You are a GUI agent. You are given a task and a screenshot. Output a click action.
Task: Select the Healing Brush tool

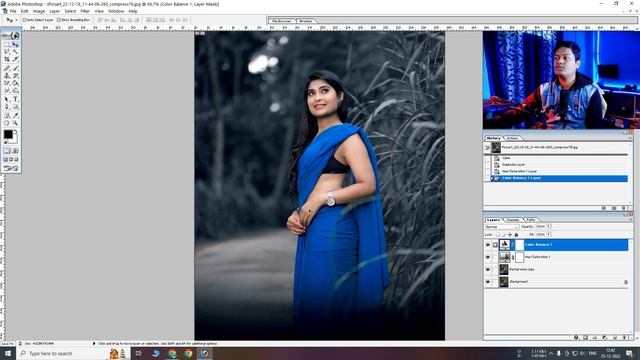[7, 68]
